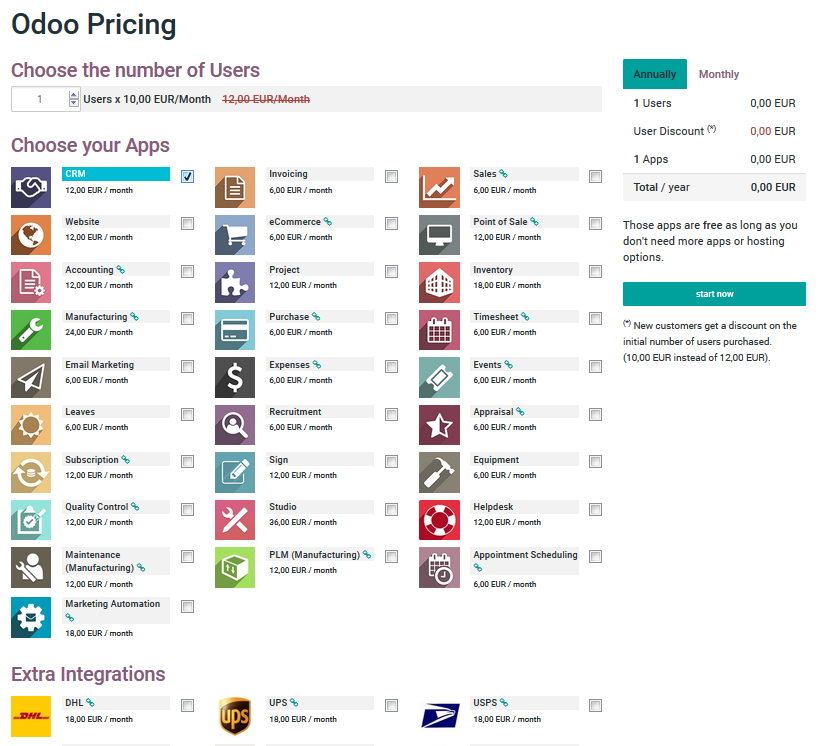The image size is (818, 746).
Task: Click the Sales chart icon
Action: tap(439, 187)
